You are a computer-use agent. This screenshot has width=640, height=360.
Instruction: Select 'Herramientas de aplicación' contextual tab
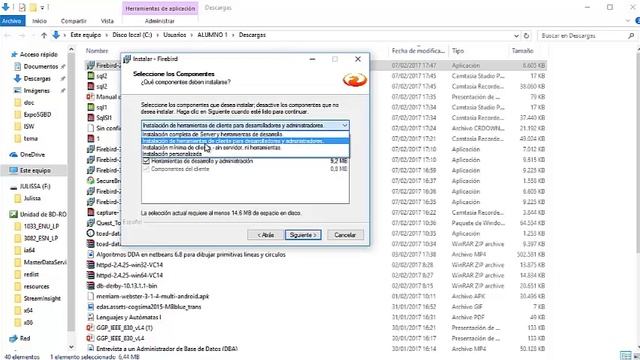pyautogui.click(x=160, y=8)
